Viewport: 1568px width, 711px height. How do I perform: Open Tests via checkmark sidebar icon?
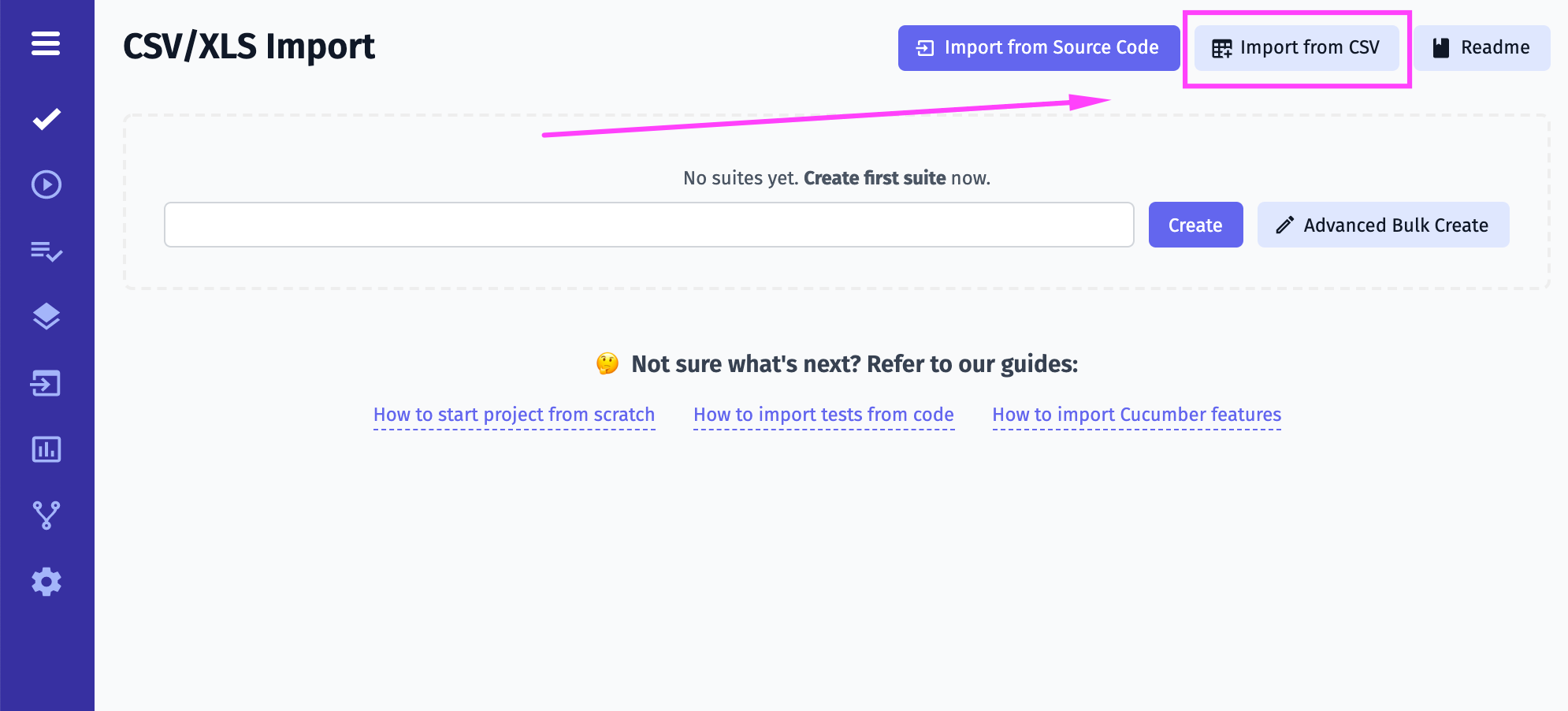point(46,118)
